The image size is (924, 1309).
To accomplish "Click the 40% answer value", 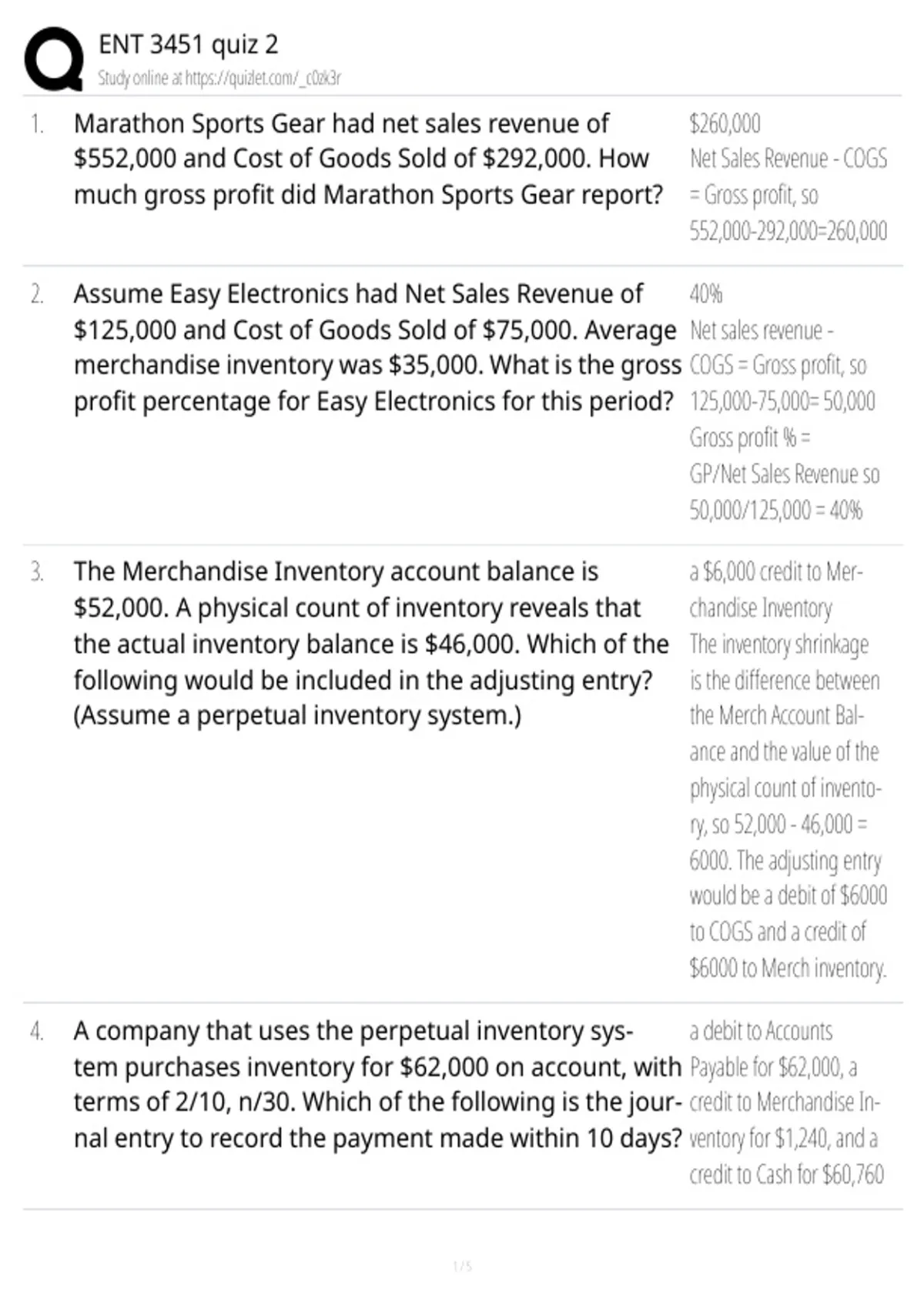I will point(705,293).
